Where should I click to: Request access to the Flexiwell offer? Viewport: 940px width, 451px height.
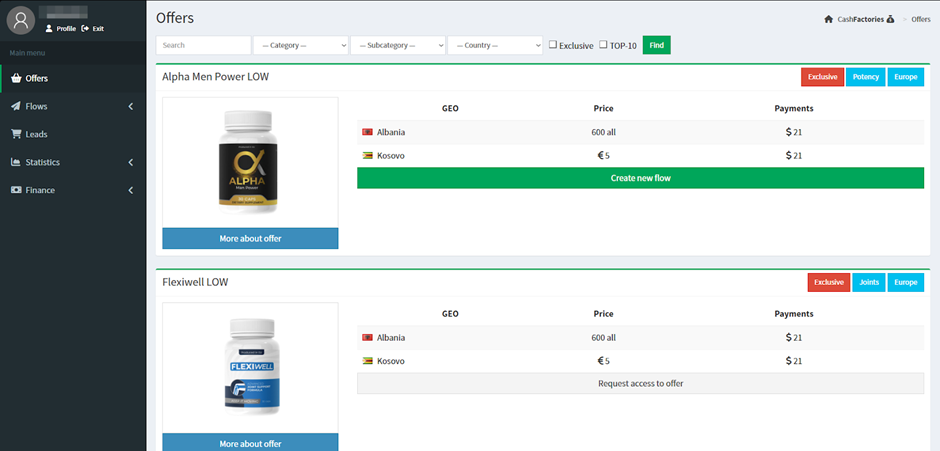point(640,383)
